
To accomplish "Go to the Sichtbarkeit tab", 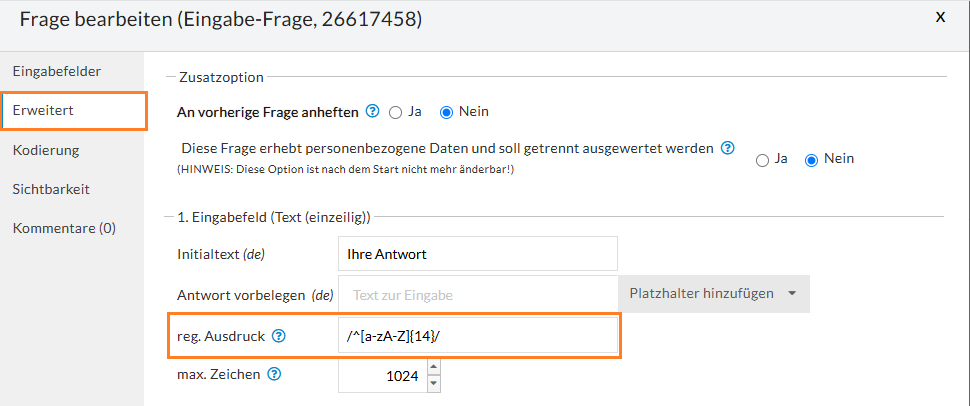I will click(x=51, y=188).
